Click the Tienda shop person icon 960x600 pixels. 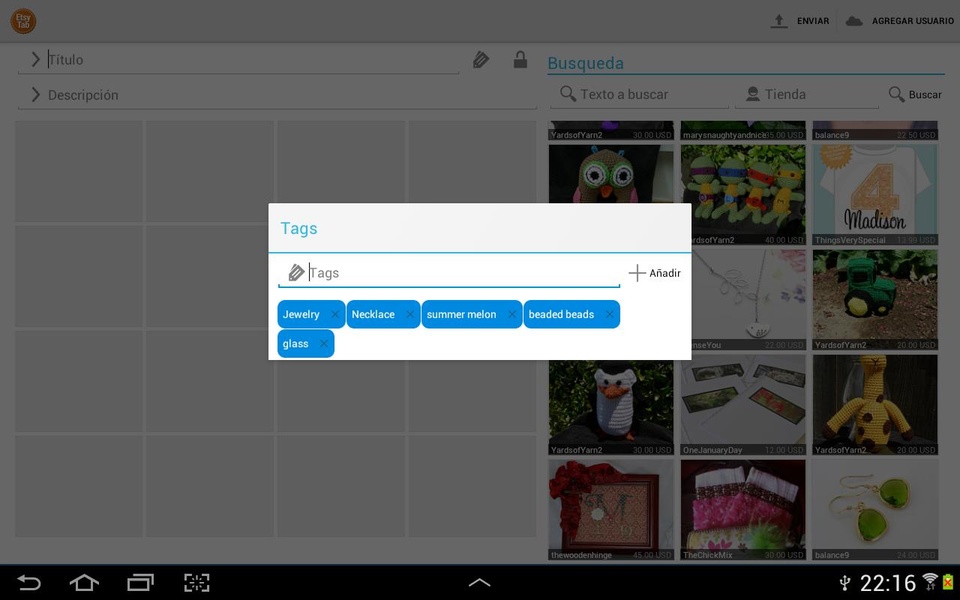(x=752, y=94)
